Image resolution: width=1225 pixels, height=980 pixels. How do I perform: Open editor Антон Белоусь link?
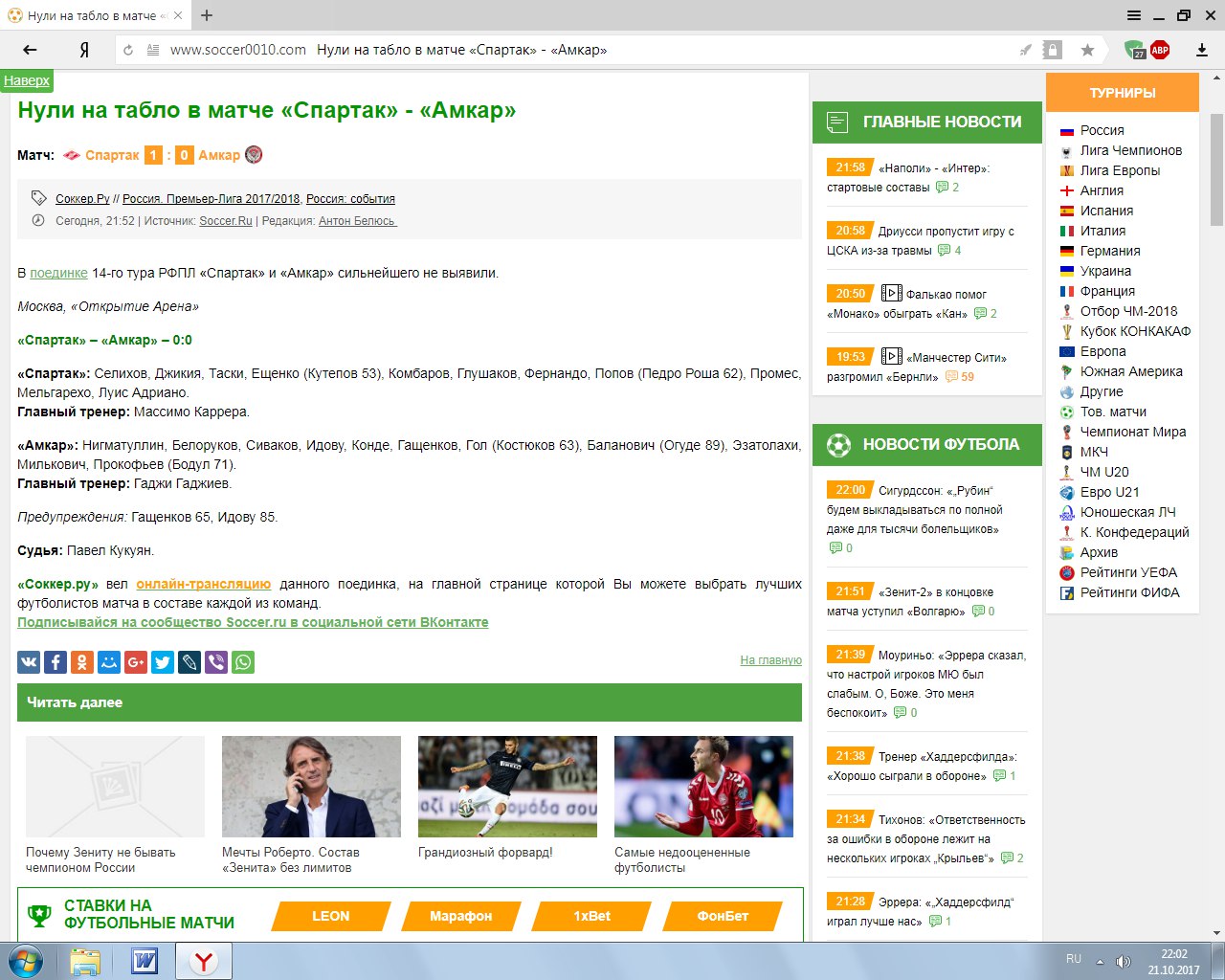(357, 221)
